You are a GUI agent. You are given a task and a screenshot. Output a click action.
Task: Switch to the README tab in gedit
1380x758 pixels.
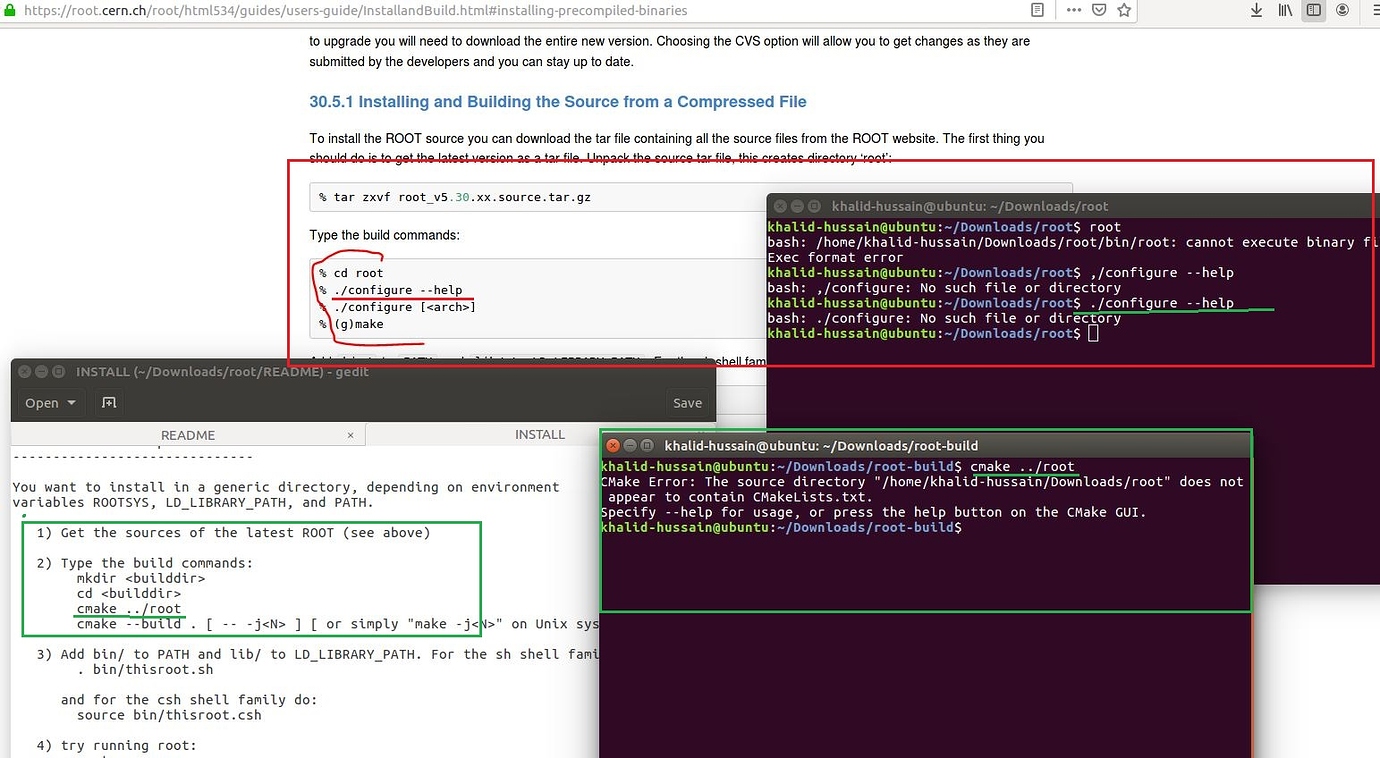coord(188,434)
